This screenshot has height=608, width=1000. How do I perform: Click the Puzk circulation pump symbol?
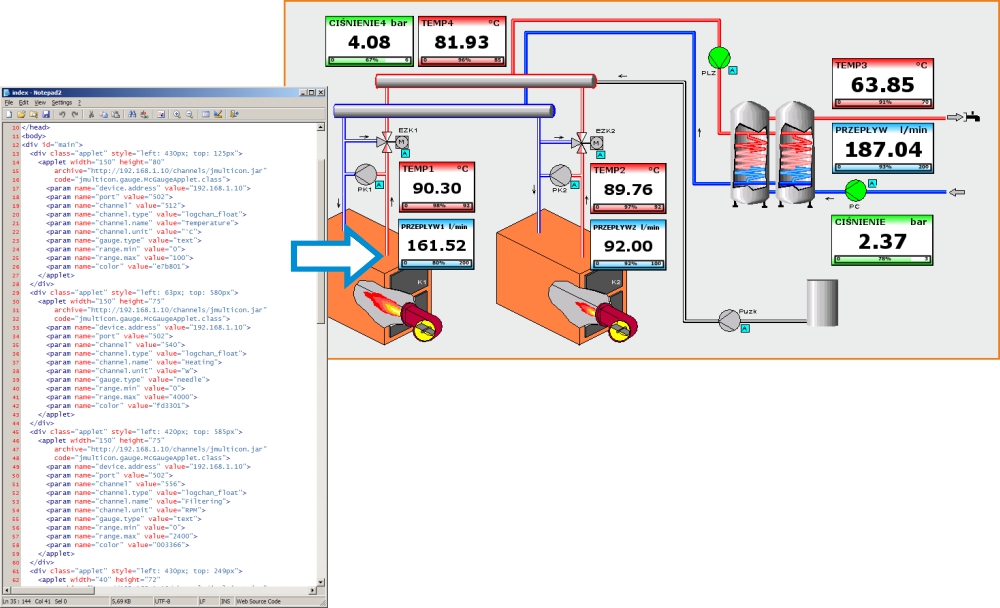tap(728, 320)
